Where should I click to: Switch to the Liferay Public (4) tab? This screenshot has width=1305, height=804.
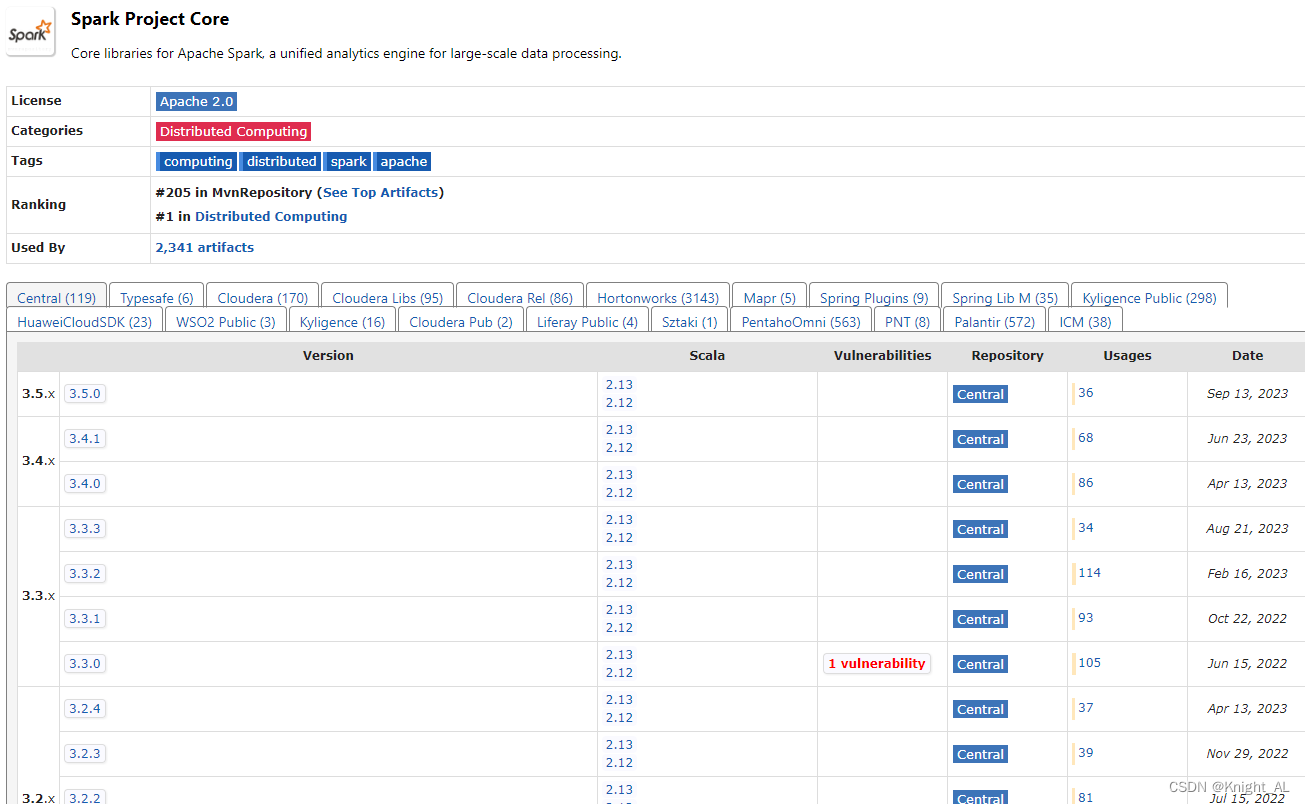587,322
